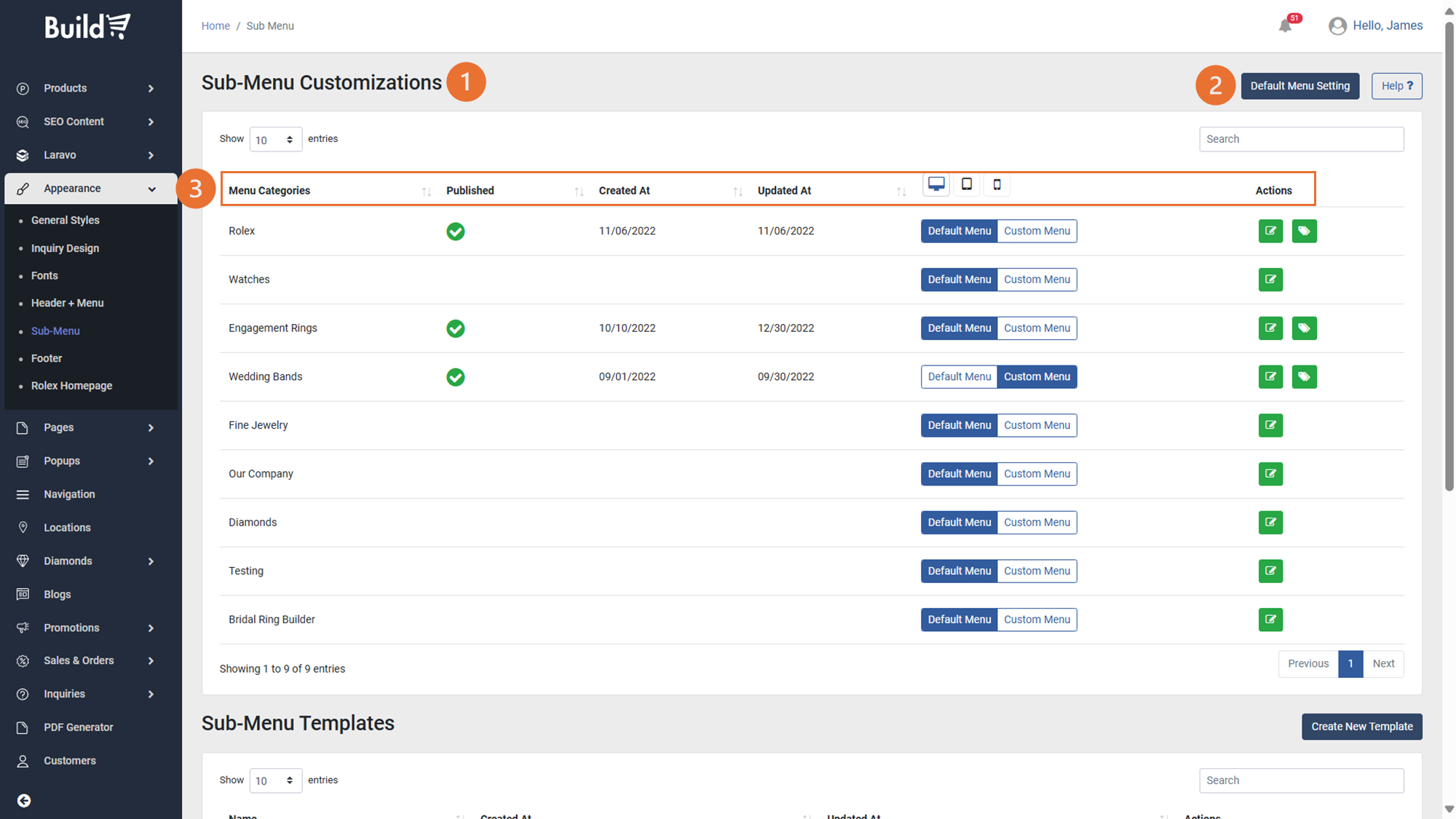Select the mobile phone view icon
Screen dimensions: 1456x819
[x=997, y=184]
